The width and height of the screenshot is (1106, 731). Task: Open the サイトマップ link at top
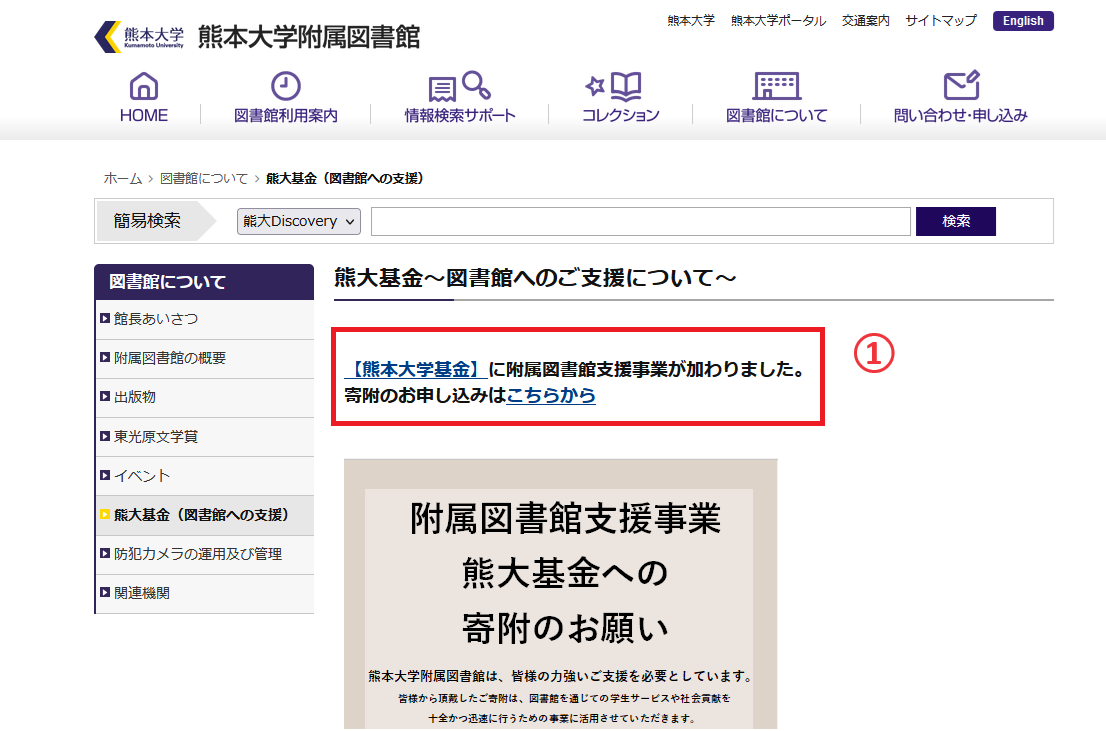click(941, 21)
